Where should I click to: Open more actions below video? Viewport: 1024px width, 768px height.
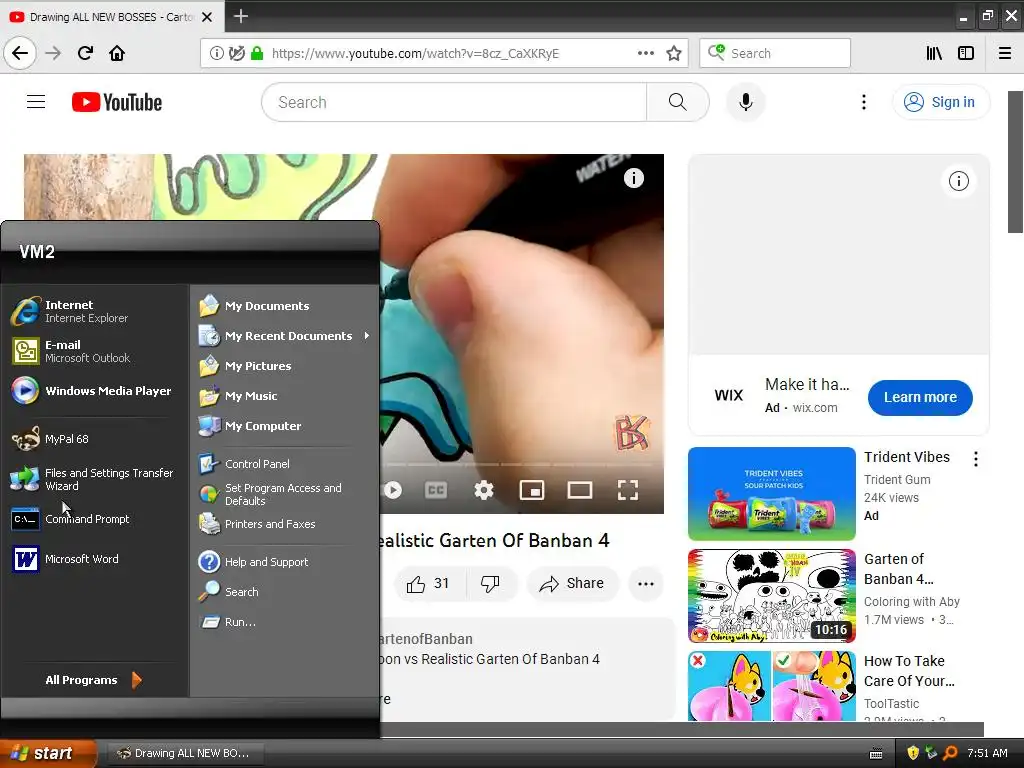[x=646, y=584]
